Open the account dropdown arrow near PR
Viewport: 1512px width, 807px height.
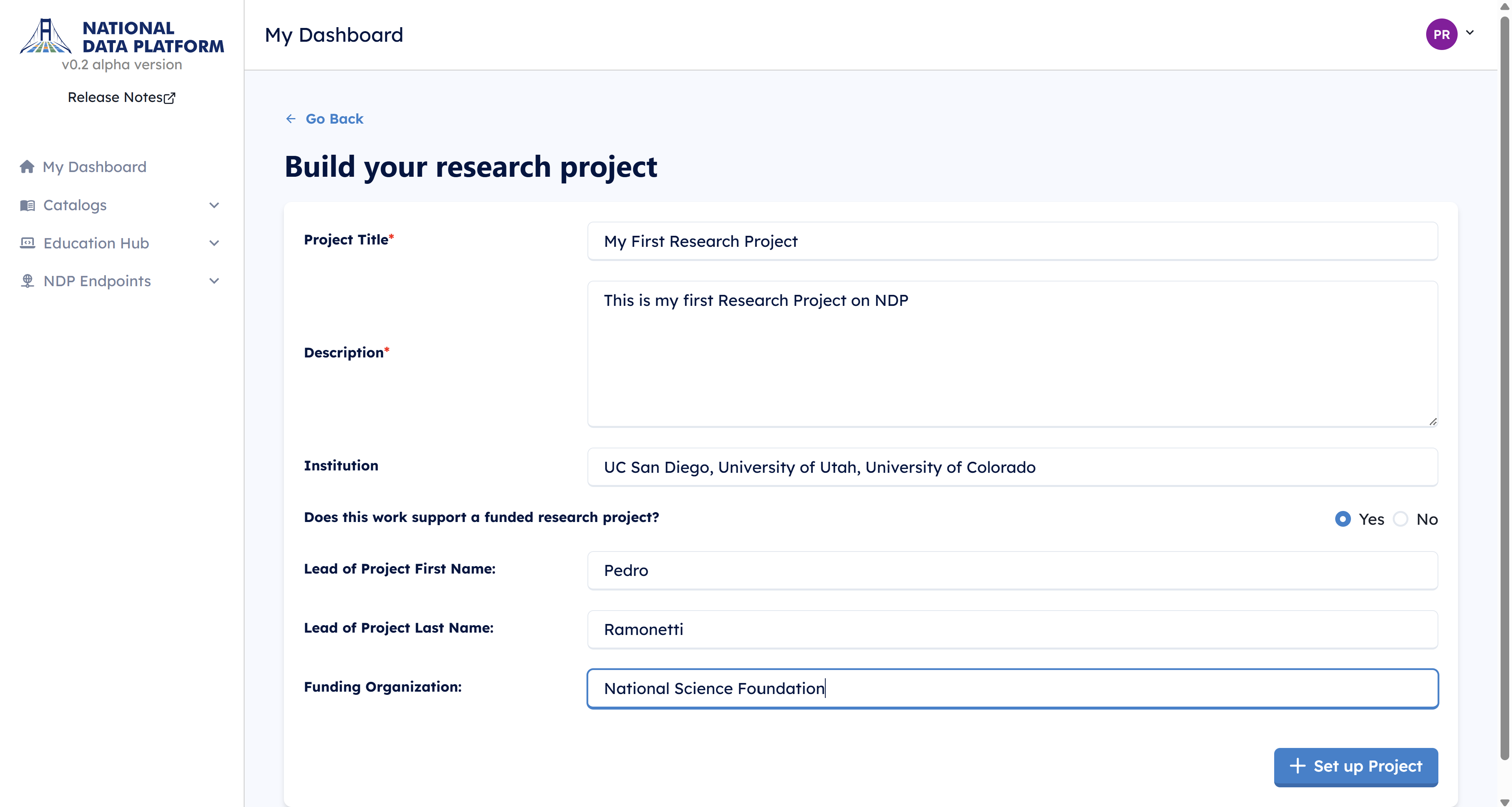tap(1470, 33)
